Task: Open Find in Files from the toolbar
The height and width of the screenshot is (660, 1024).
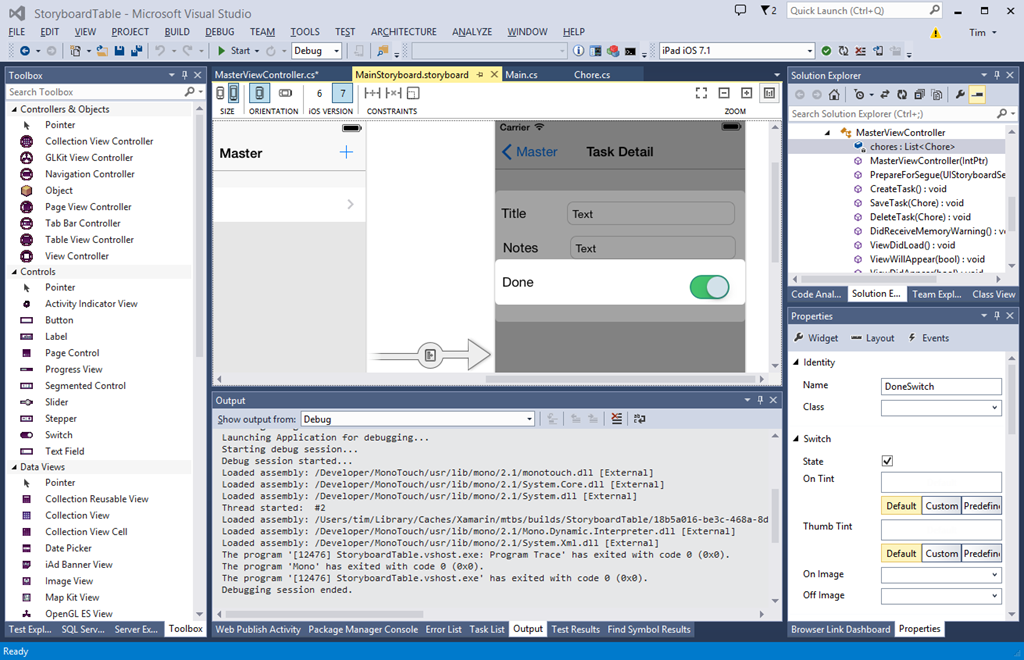Action: 383,51
